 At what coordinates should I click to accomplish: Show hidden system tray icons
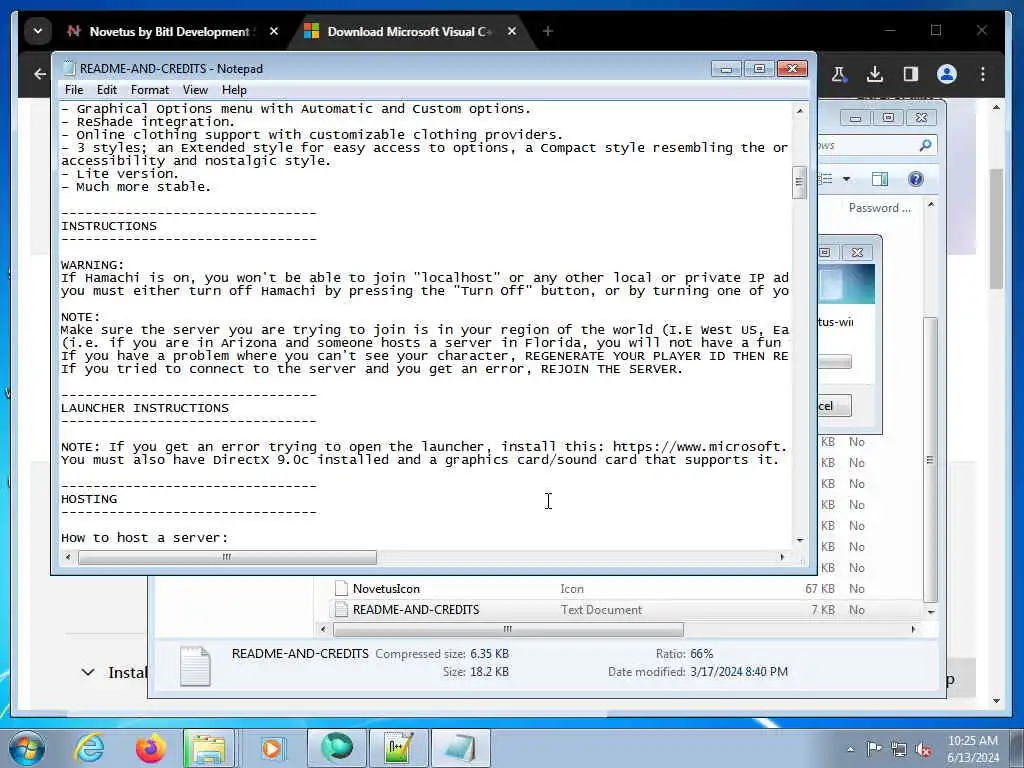pyautogui.click(x=850, y=749)
